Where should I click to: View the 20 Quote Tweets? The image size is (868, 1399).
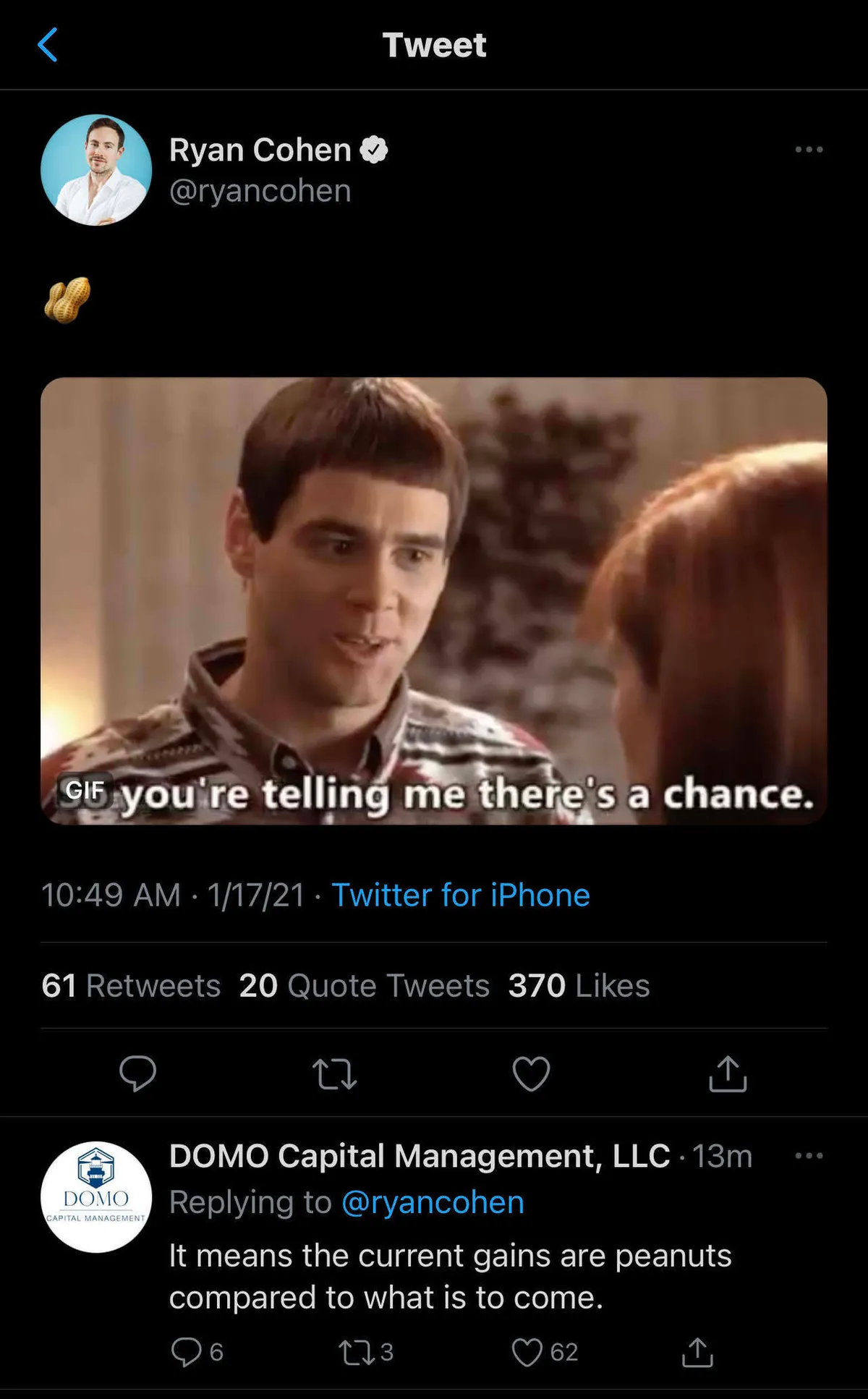point(364,985)
